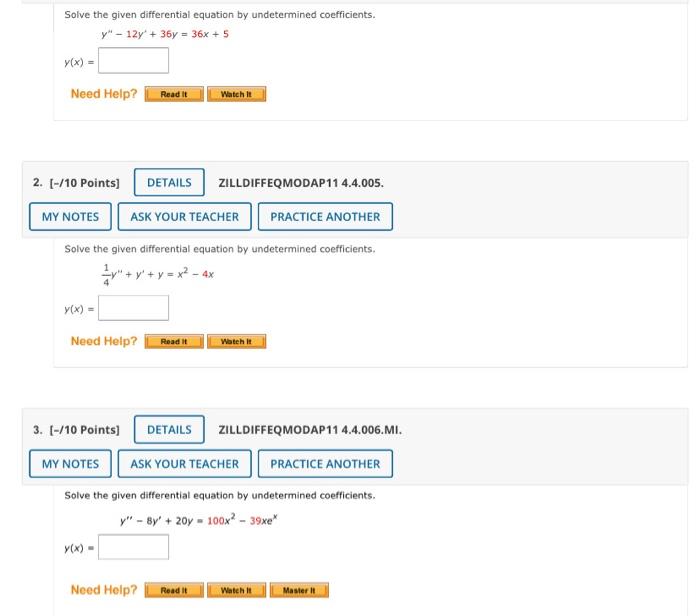Click ASK YOUR TEACHER for question 3
Viewport: 700px width, 616px height.
point(185,464)
